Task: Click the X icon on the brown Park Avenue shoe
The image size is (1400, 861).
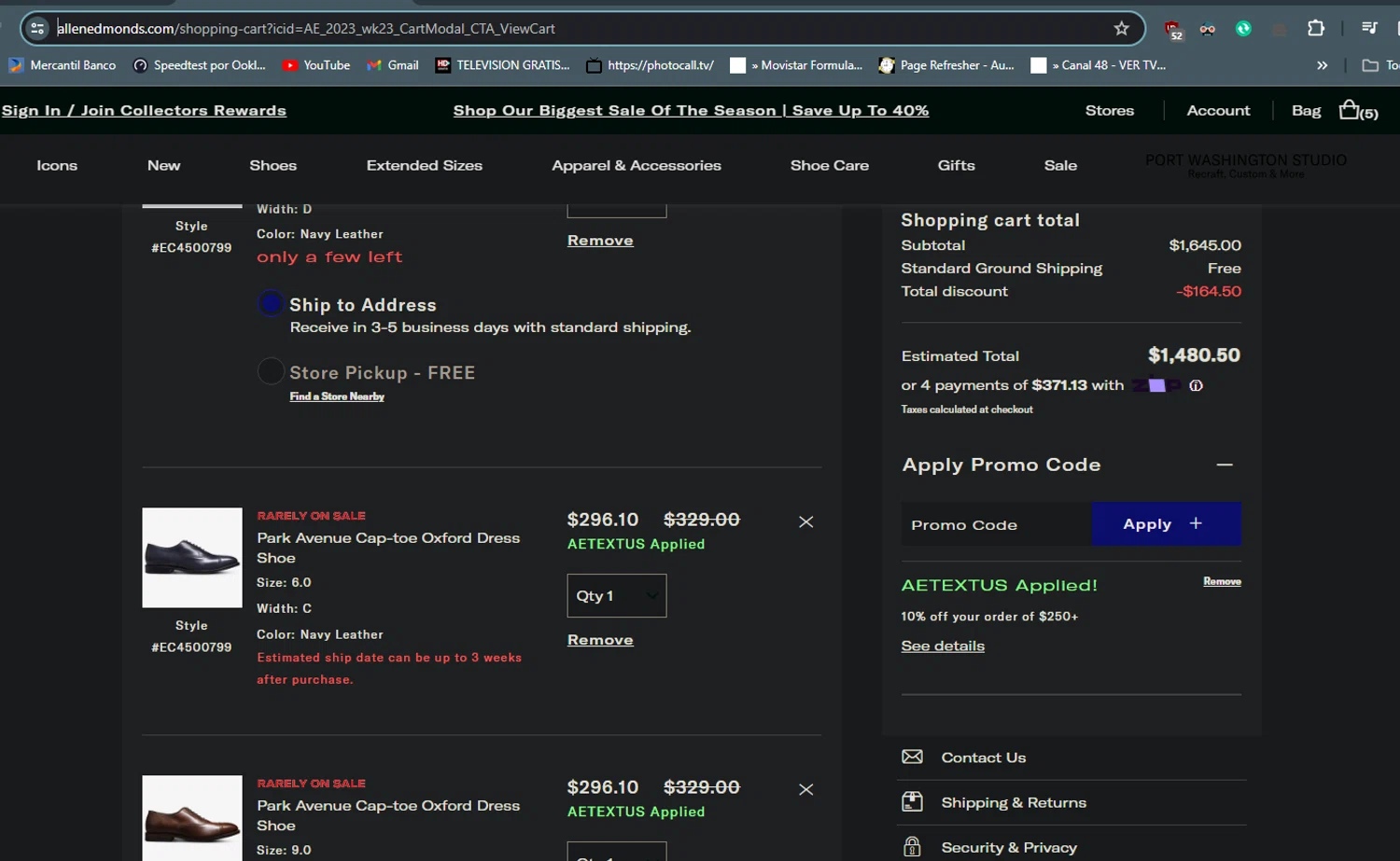Action: click(x=806, y=790)
